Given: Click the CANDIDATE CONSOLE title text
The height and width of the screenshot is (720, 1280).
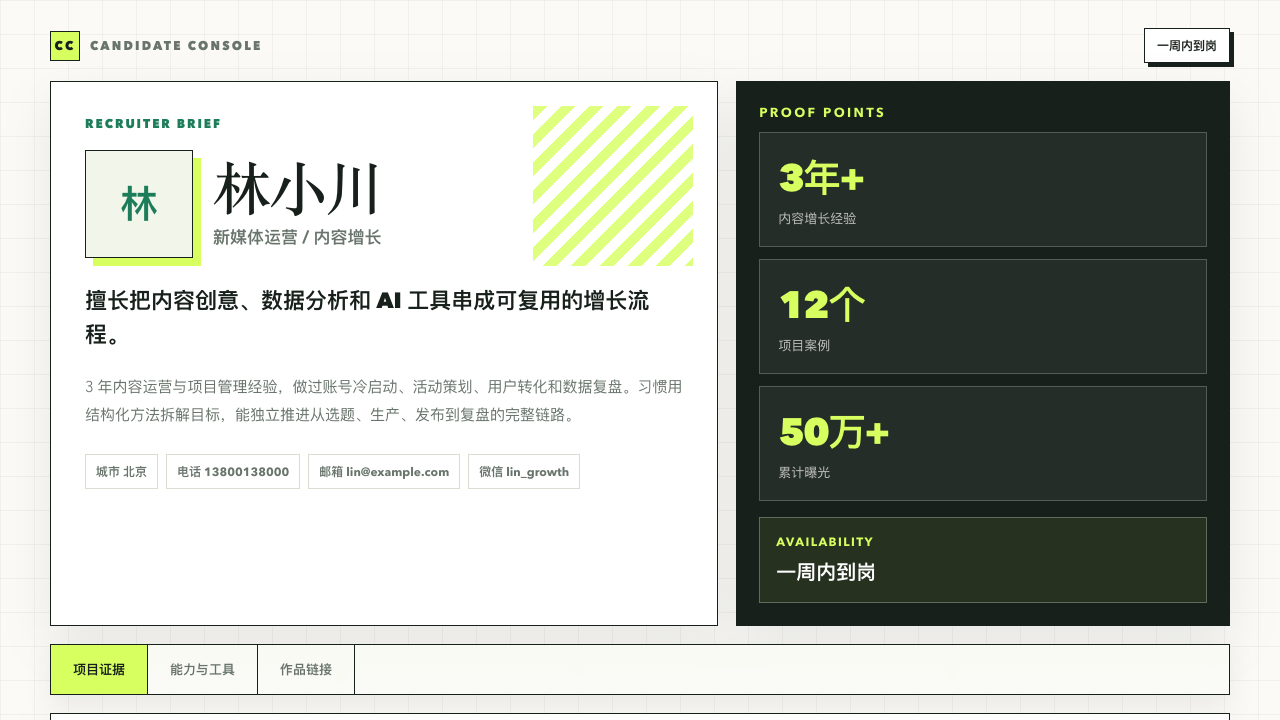Looking at the screenshot, I should click(x=176, y=46).
